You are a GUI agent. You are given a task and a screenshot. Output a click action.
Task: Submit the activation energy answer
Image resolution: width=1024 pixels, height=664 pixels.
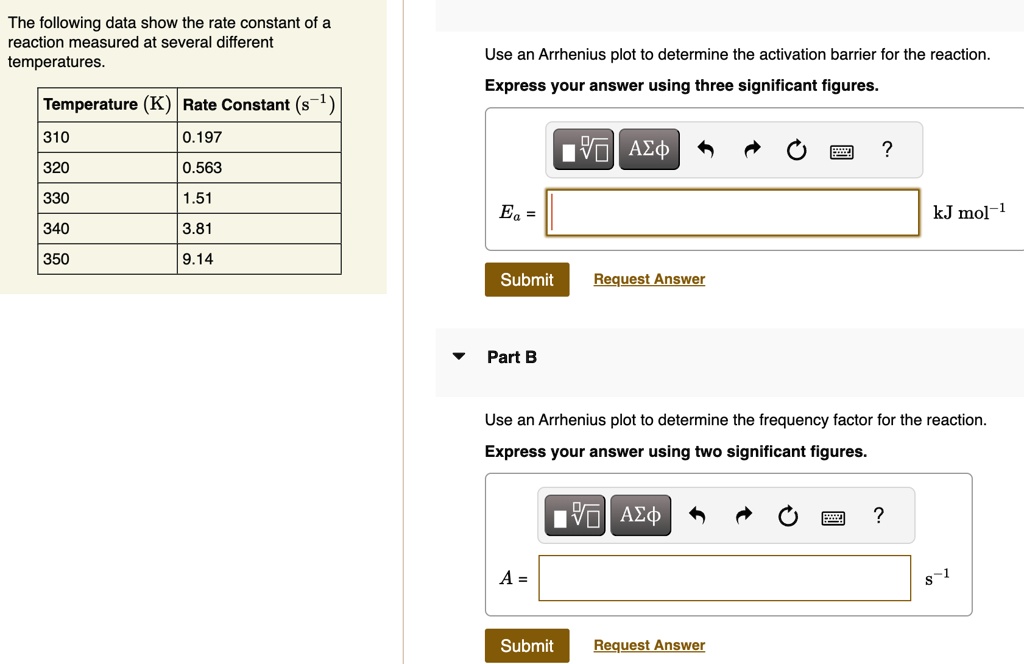click(x=527, y=280)
